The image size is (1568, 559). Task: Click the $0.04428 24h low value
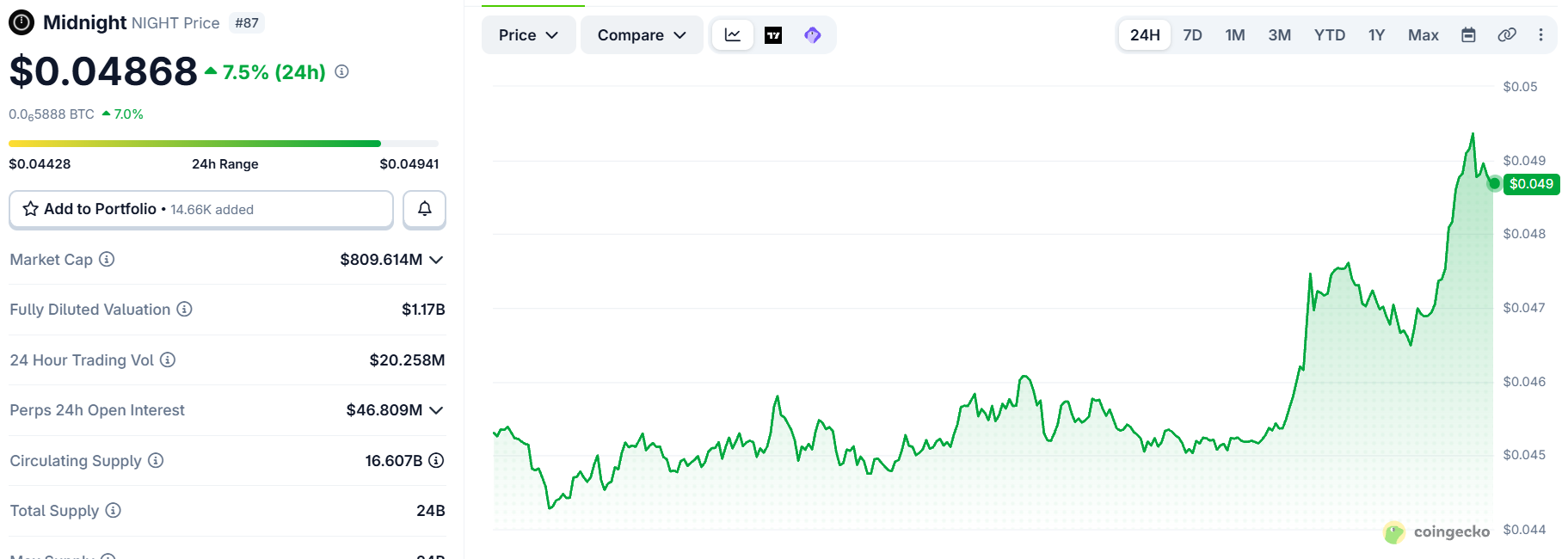pos(40,164)
